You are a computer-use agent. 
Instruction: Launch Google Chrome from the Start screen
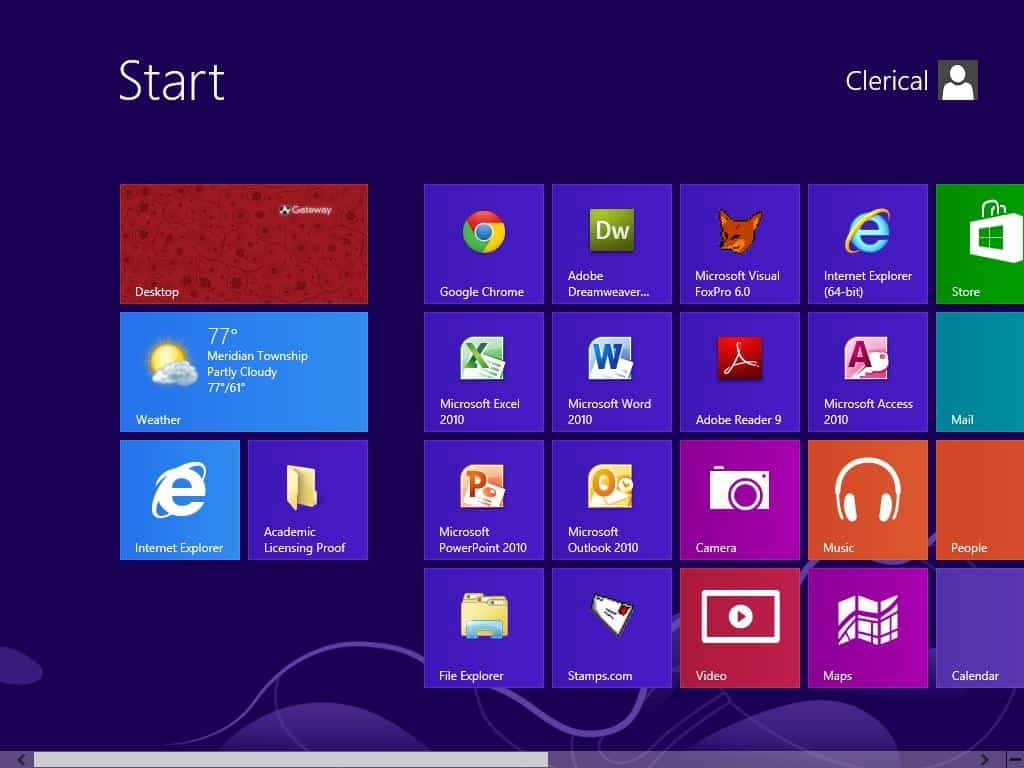(x=483, y=243)
